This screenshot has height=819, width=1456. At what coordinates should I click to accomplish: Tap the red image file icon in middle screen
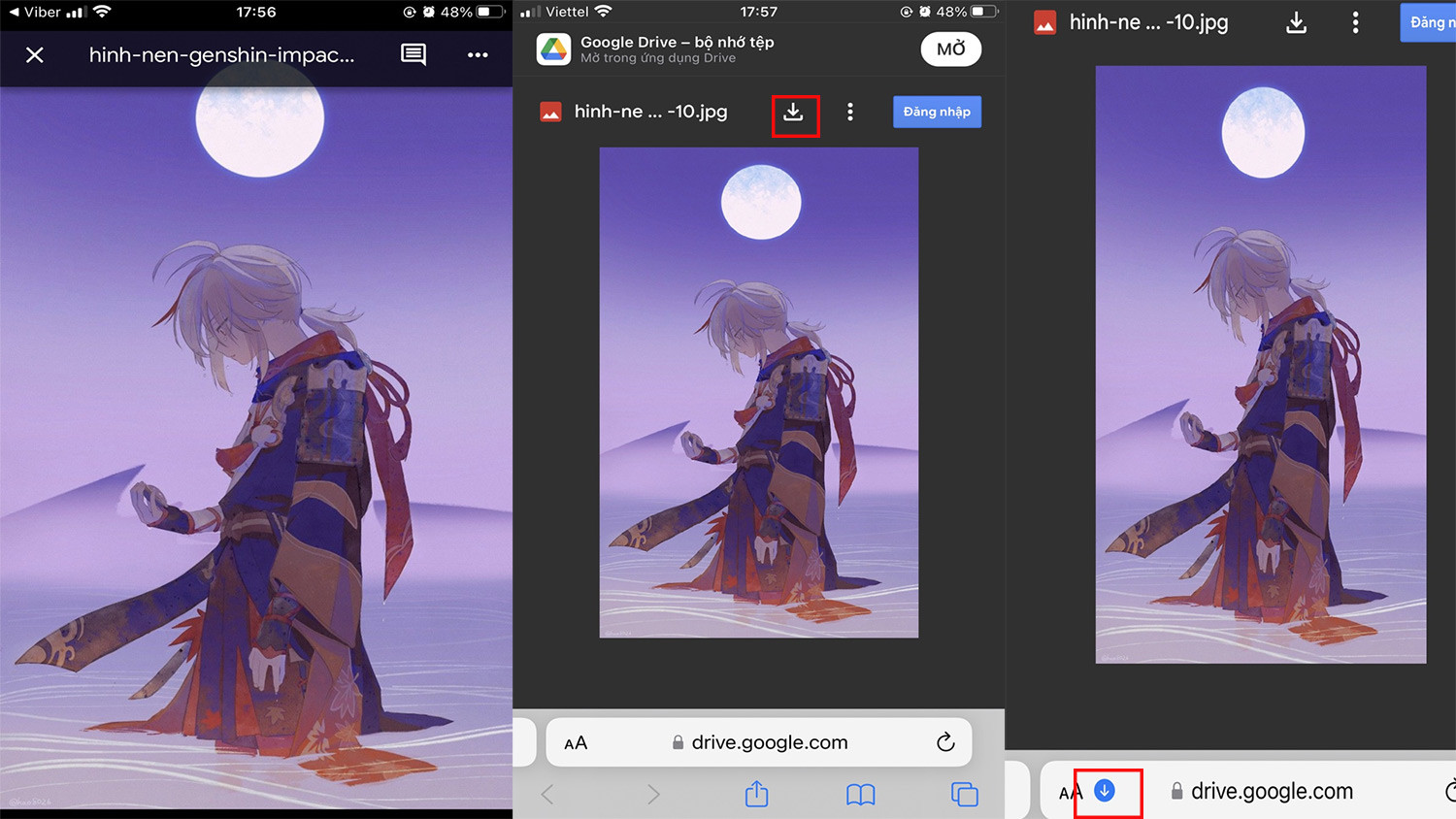(x=550, y=113)
